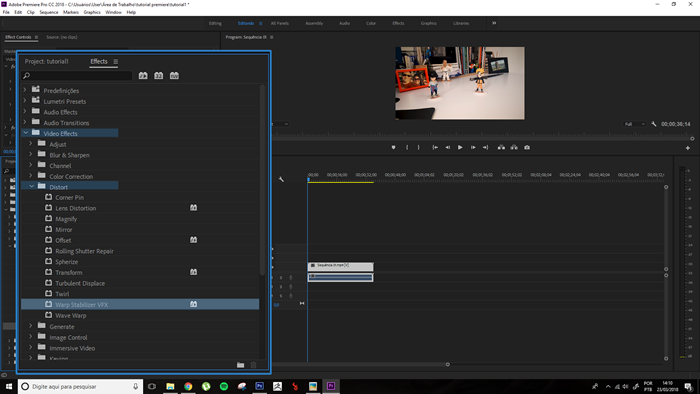Image resolution: width=700 pixels, height=394 pixels.
Task: Click the Program monitor video preview
Action: pos(460,83)
